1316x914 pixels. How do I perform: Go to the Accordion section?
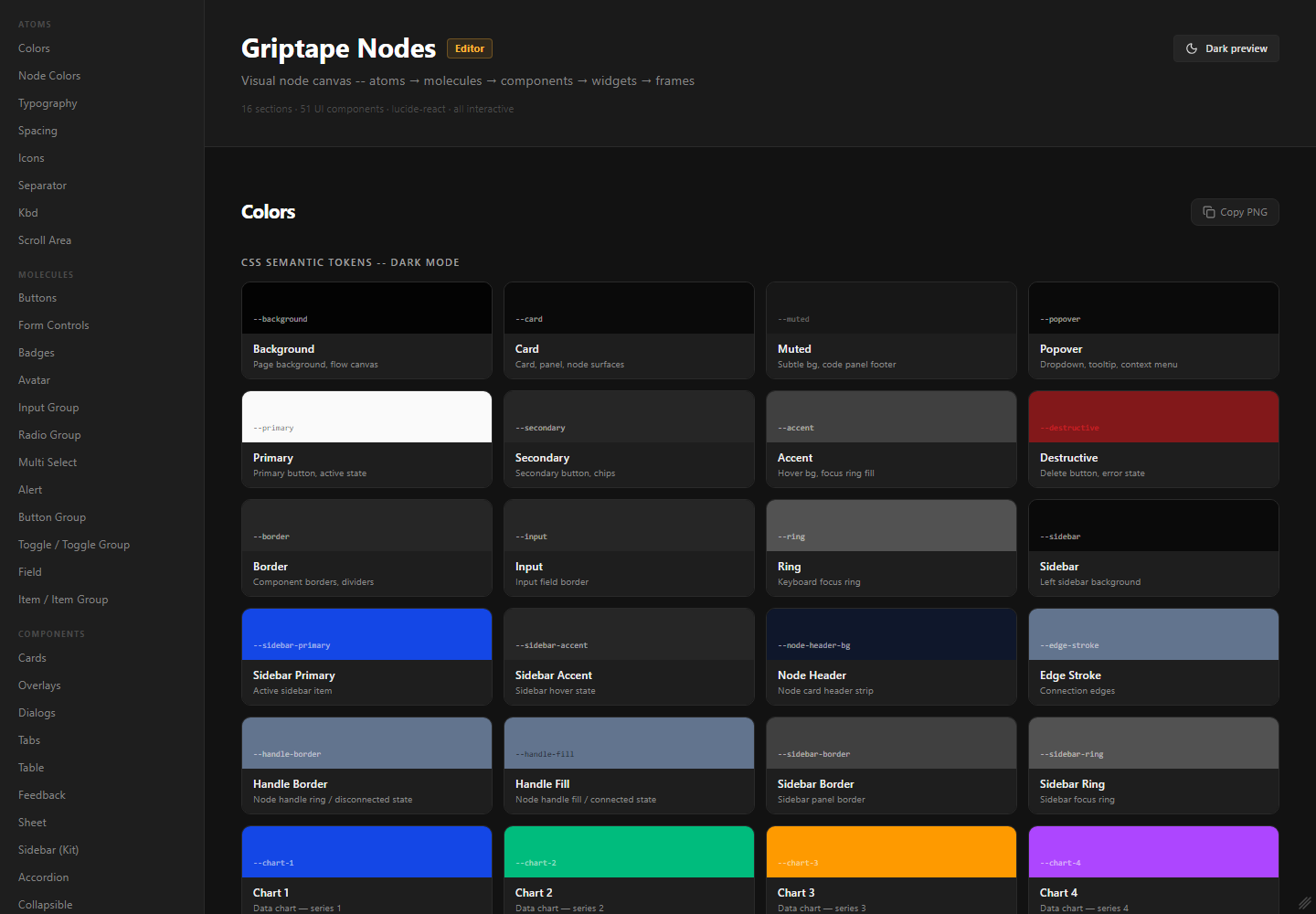pyautogui.click(x=43, y=877)
